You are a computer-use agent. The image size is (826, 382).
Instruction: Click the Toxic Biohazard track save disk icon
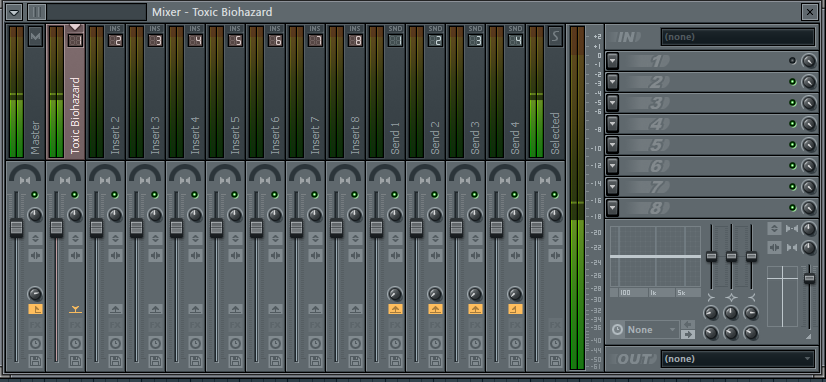tap(75, 361)
